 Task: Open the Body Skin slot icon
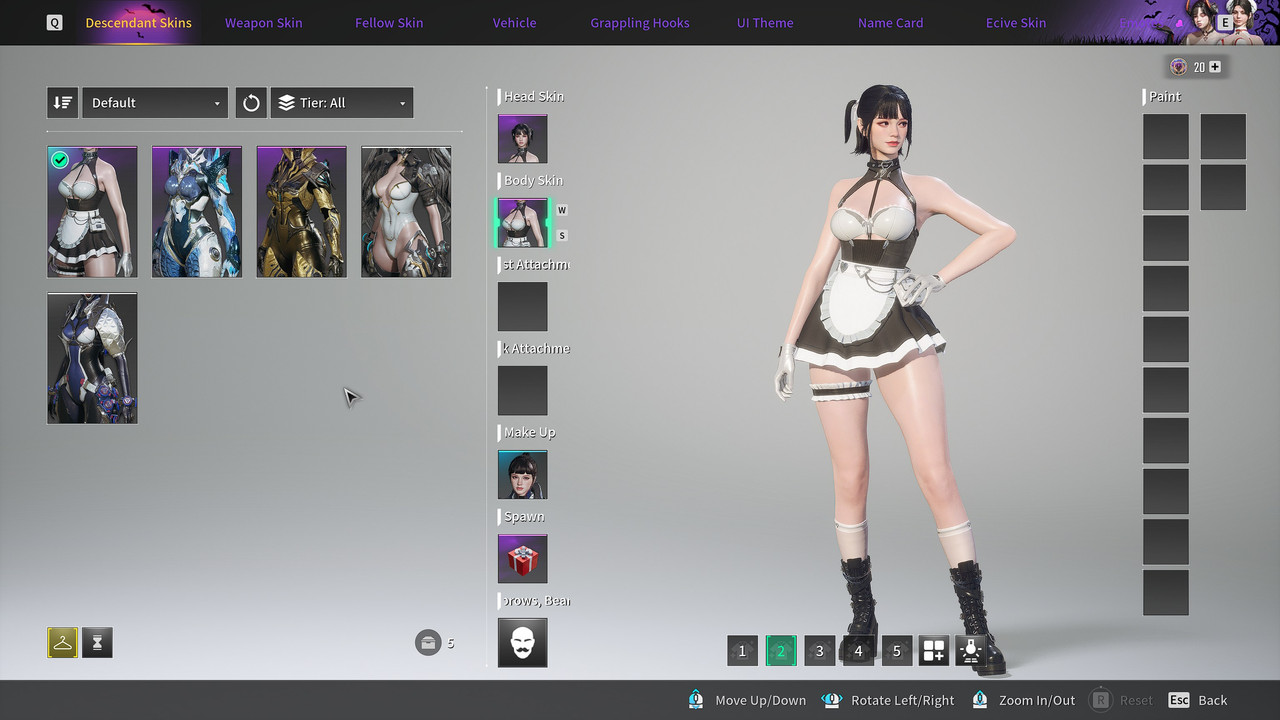(x=523, y=223)
